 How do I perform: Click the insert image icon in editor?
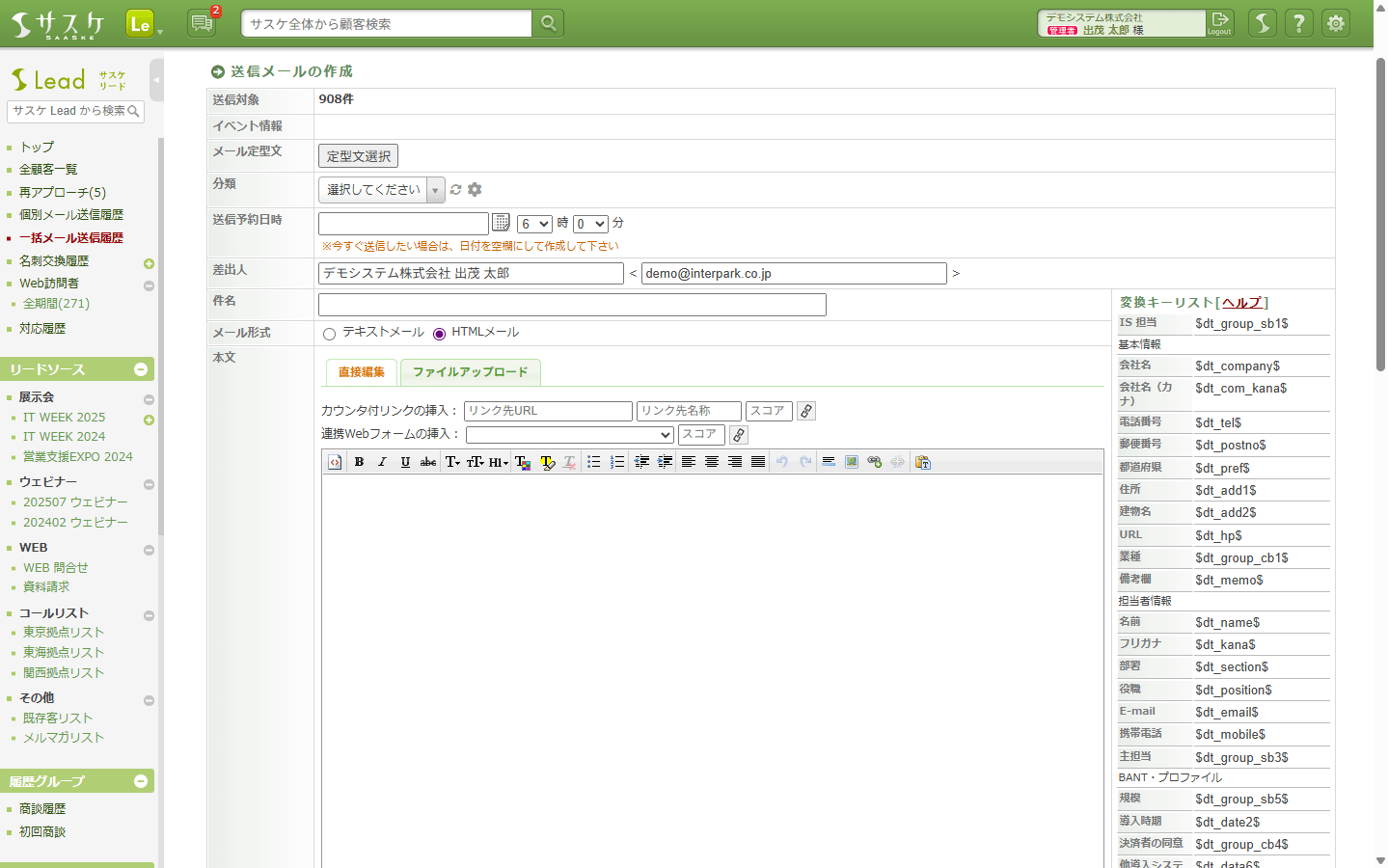pos(852,462)
